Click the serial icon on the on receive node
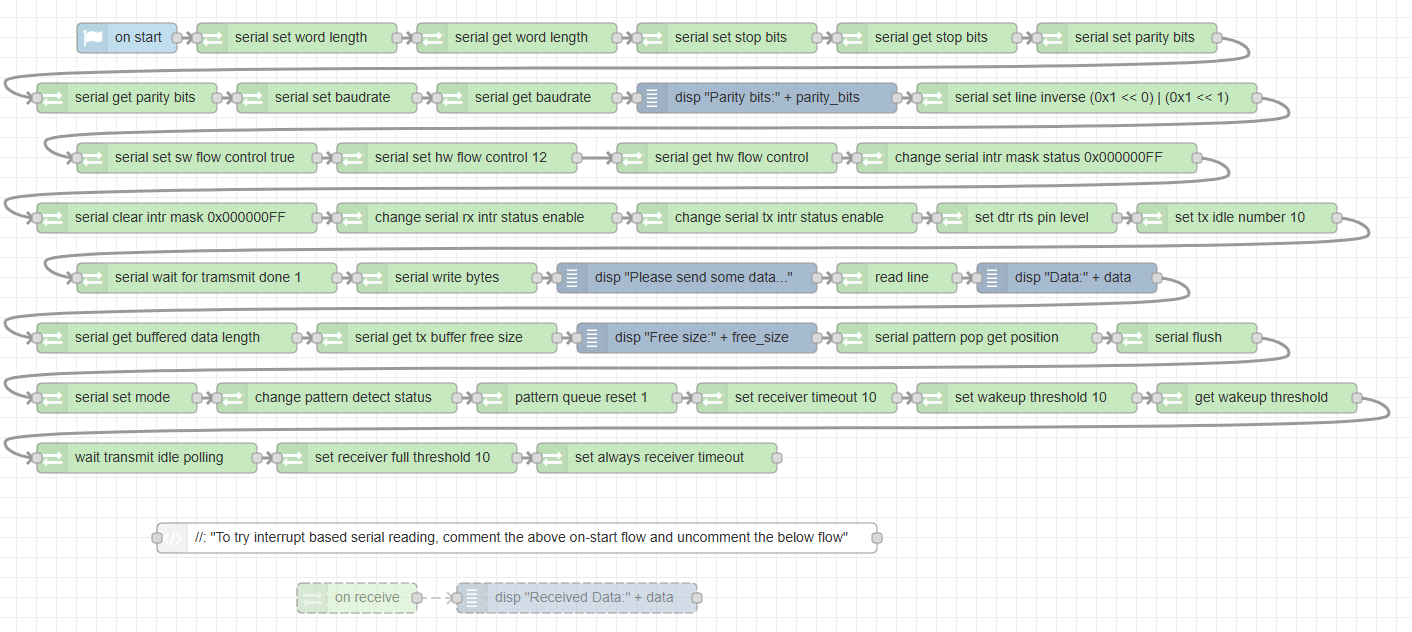This screenshot has height=632, width=1412. click(312, 598)
